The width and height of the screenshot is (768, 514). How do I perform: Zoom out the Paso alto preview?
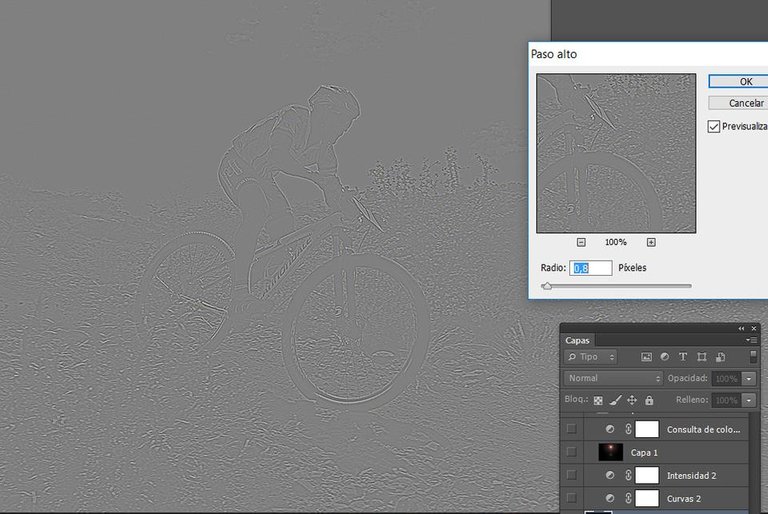581,242
